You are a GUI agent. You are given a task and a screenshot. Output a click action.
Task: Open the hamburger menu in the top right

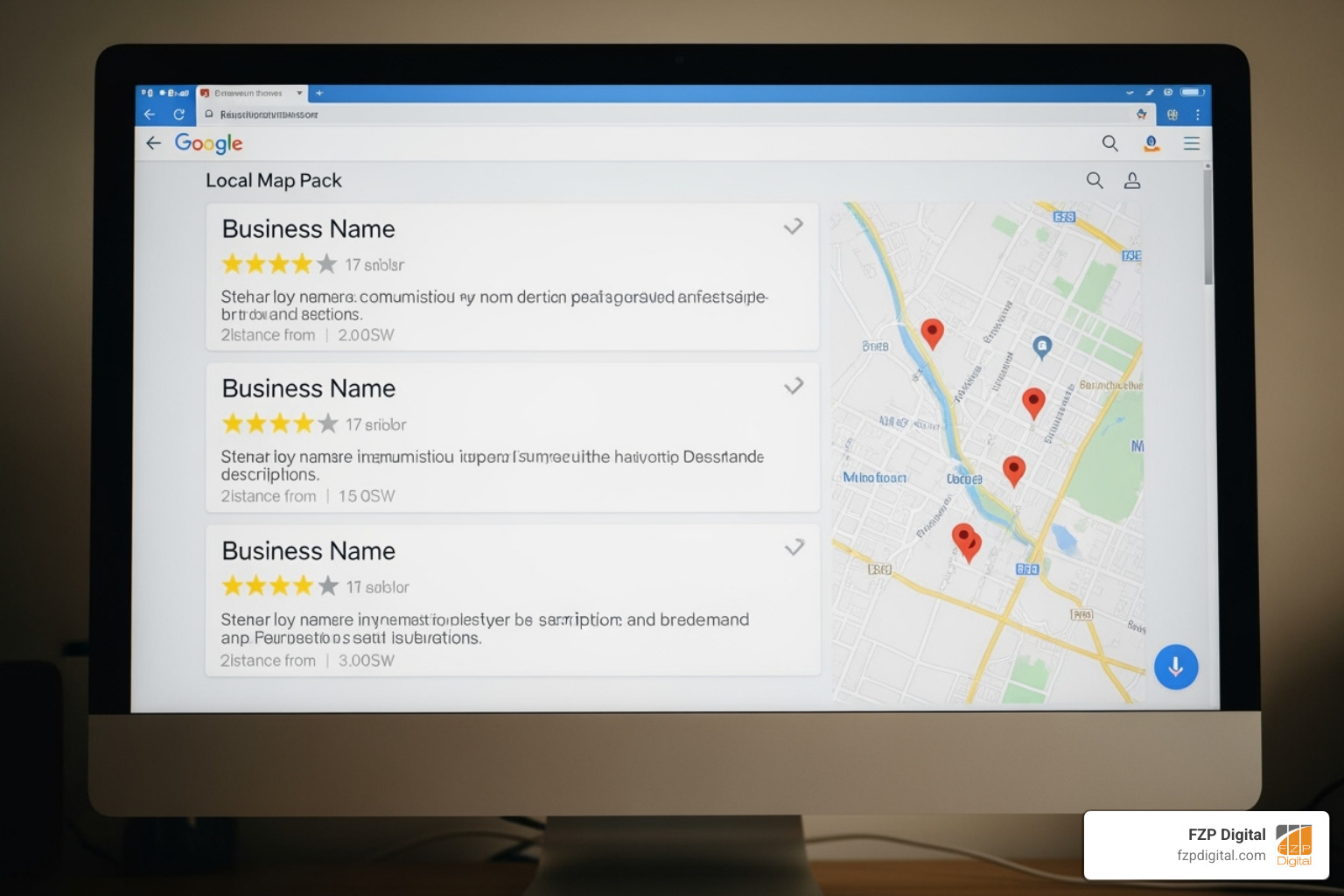pyautogui.click(x=1192, y=143)
